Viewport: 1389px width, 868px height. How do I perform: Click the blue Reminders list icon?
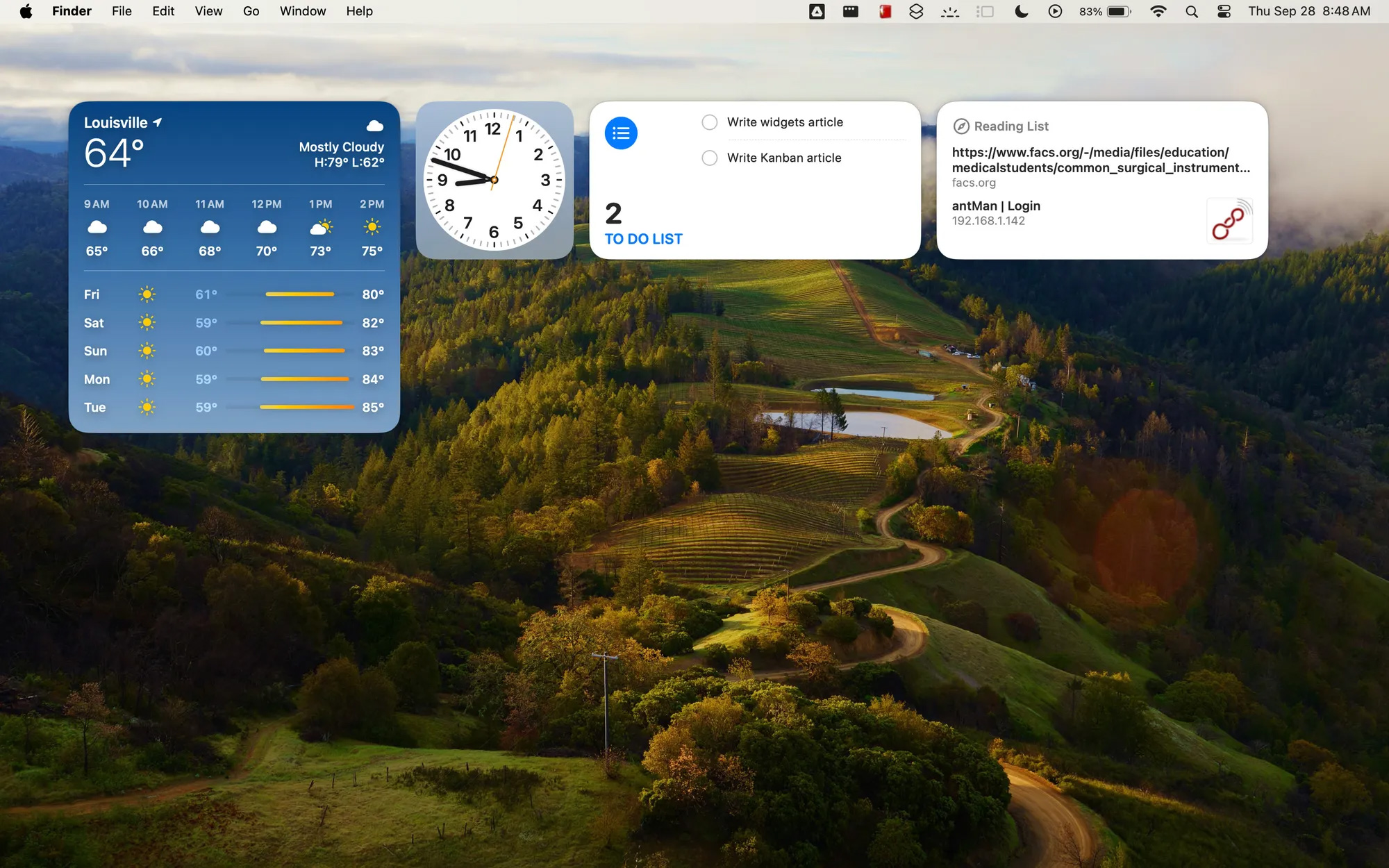point(621,133)
